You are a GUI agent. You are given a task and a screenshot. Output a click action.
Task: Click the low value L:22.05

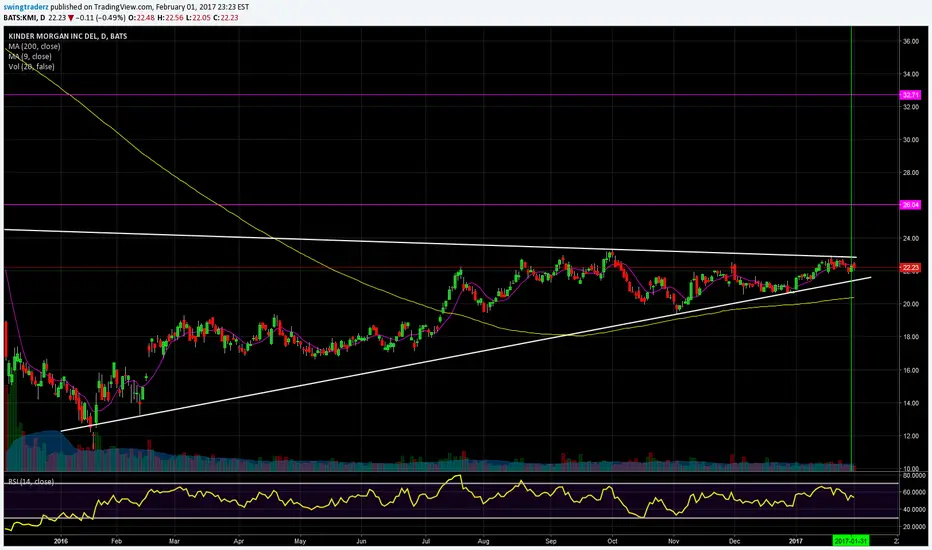tap(198, 18)
